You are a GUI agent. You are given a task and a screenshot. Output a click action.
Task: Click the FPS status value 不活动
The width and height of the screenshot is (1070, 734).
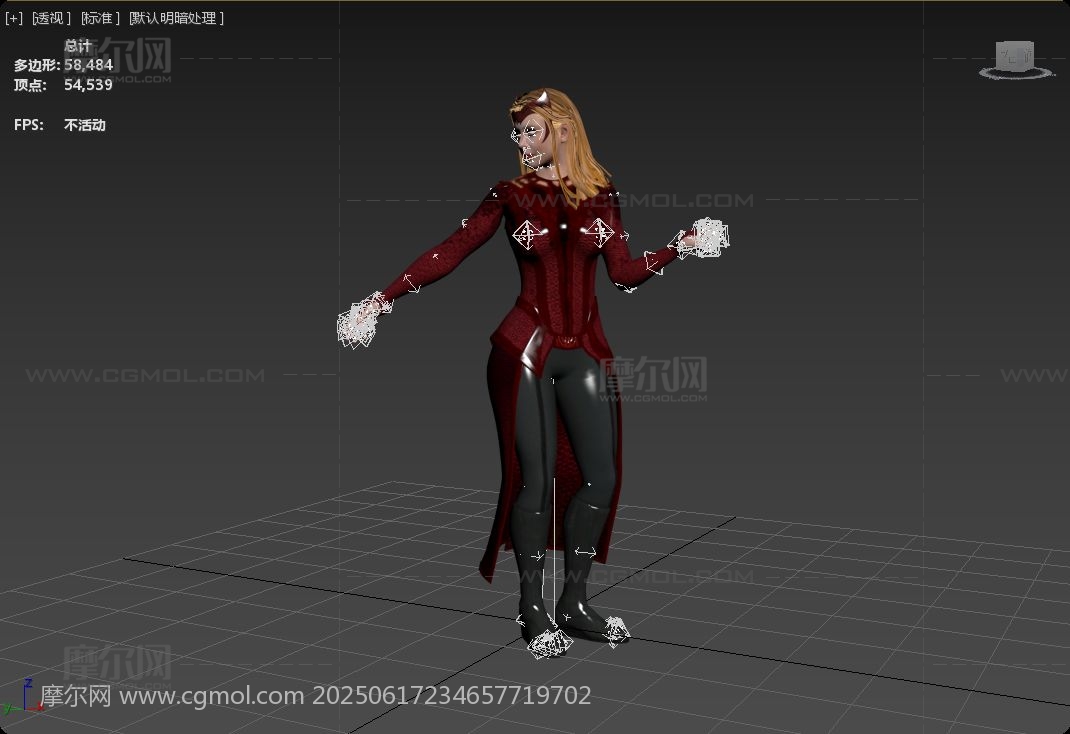coord(85,125)
